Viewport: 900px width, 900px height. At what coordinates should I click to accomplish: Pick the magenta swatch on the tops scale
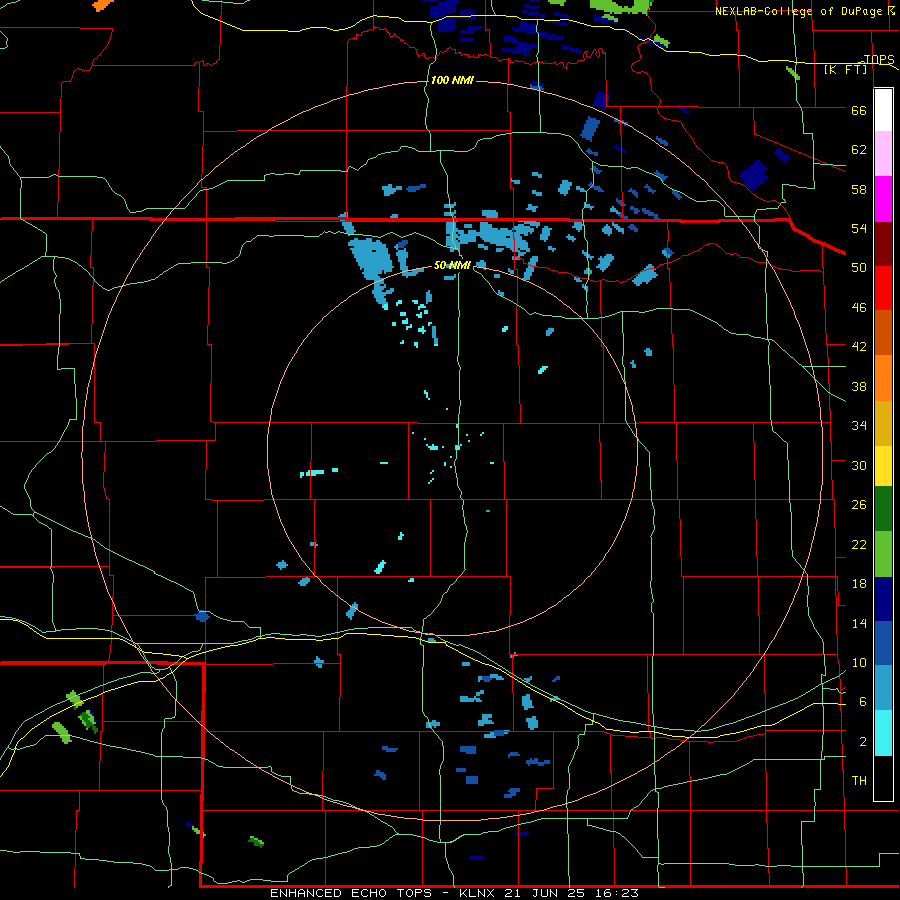(x=883, y=199)
